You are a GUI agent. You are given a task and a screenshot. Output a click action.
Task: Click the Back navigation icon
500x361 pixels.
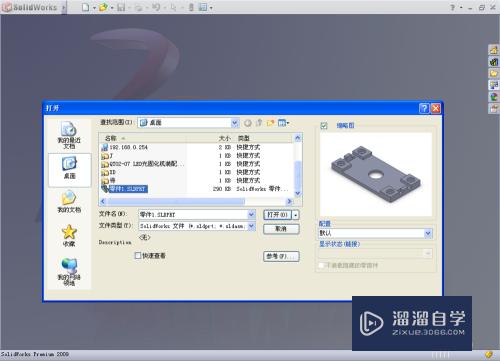[x=248, y=123]
